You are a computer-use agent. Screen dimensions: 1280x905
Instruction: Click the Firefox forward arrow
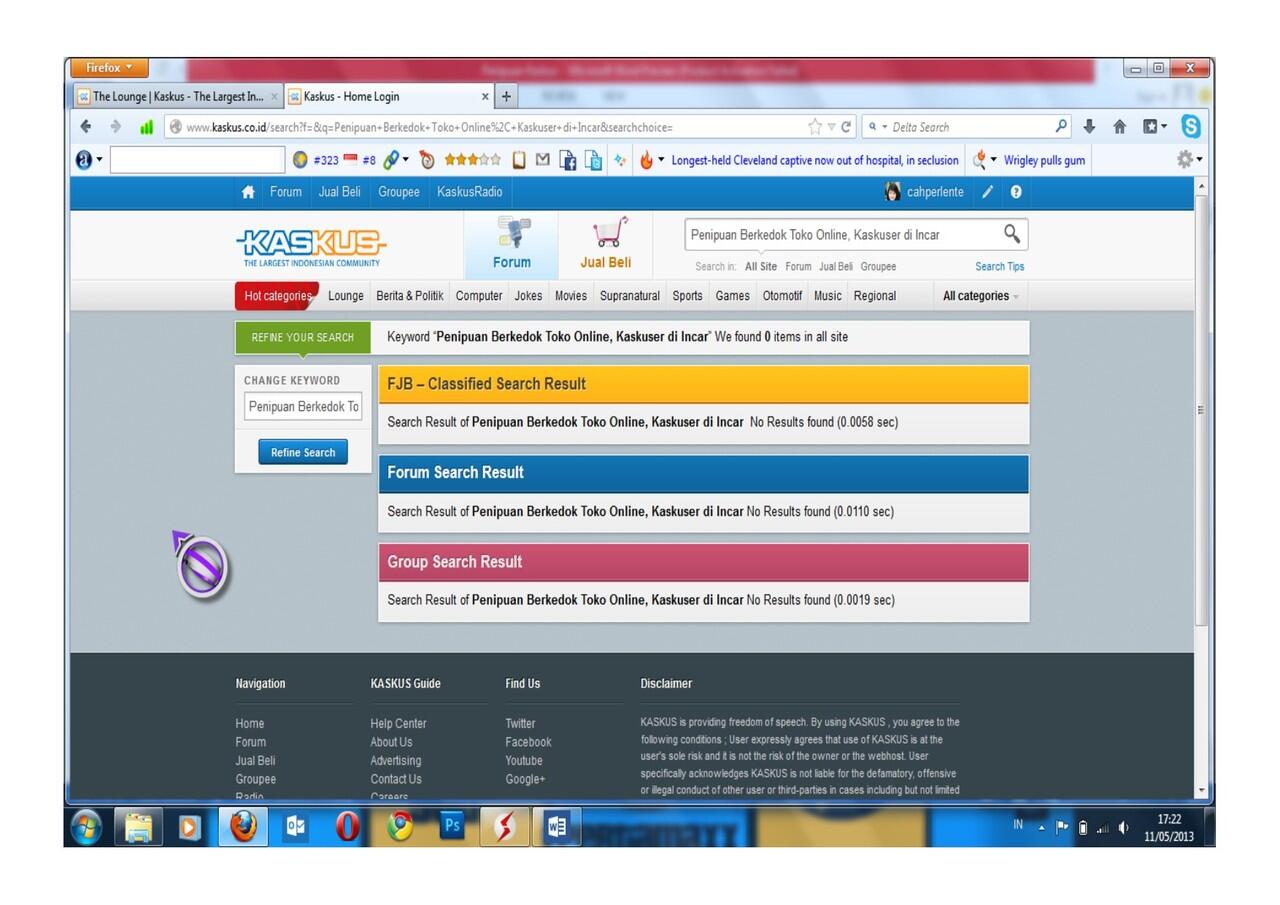coord(116,127)
